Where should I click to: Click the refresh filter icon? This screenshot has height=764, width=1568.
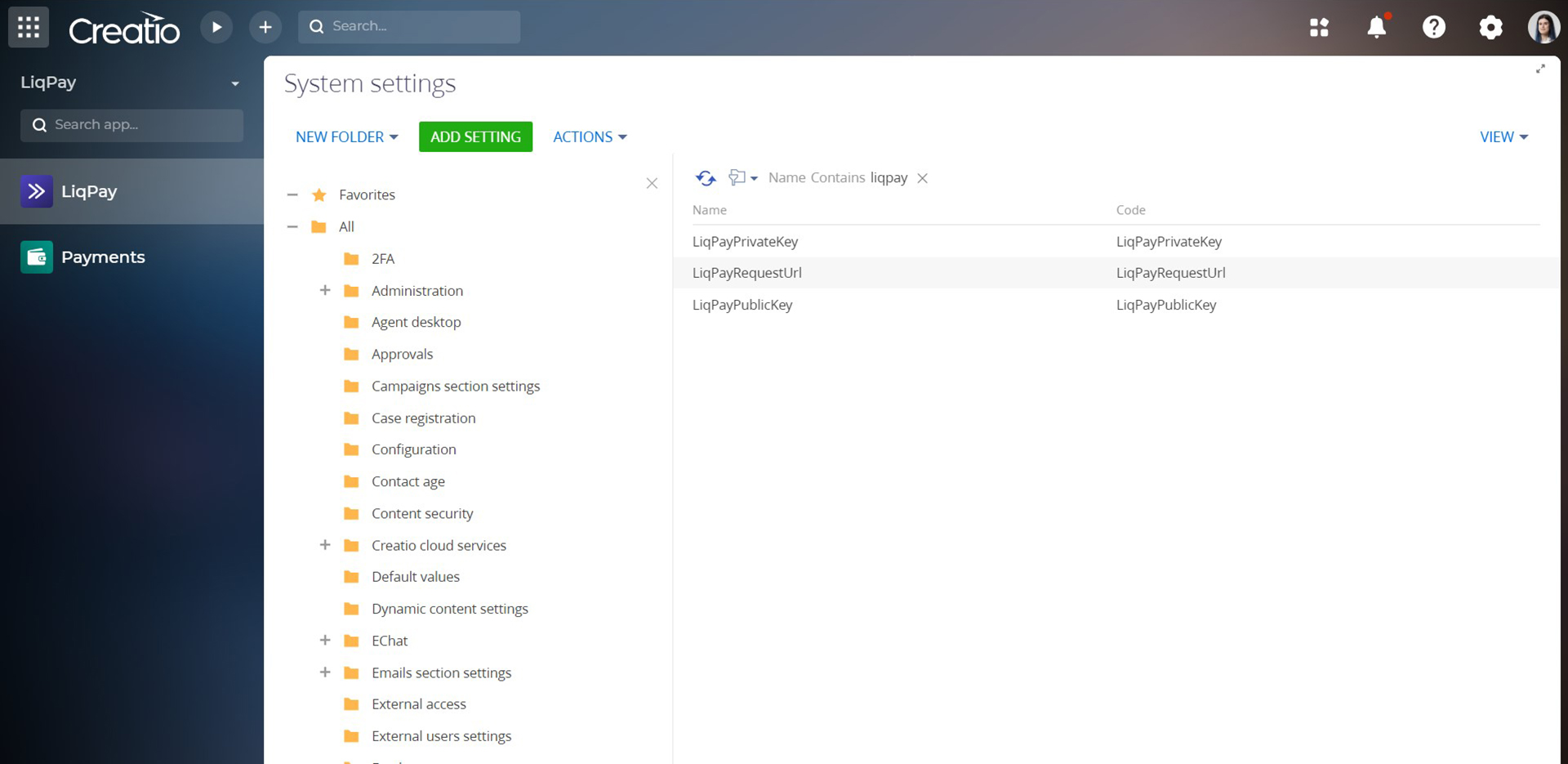click(x=706, y=177)
